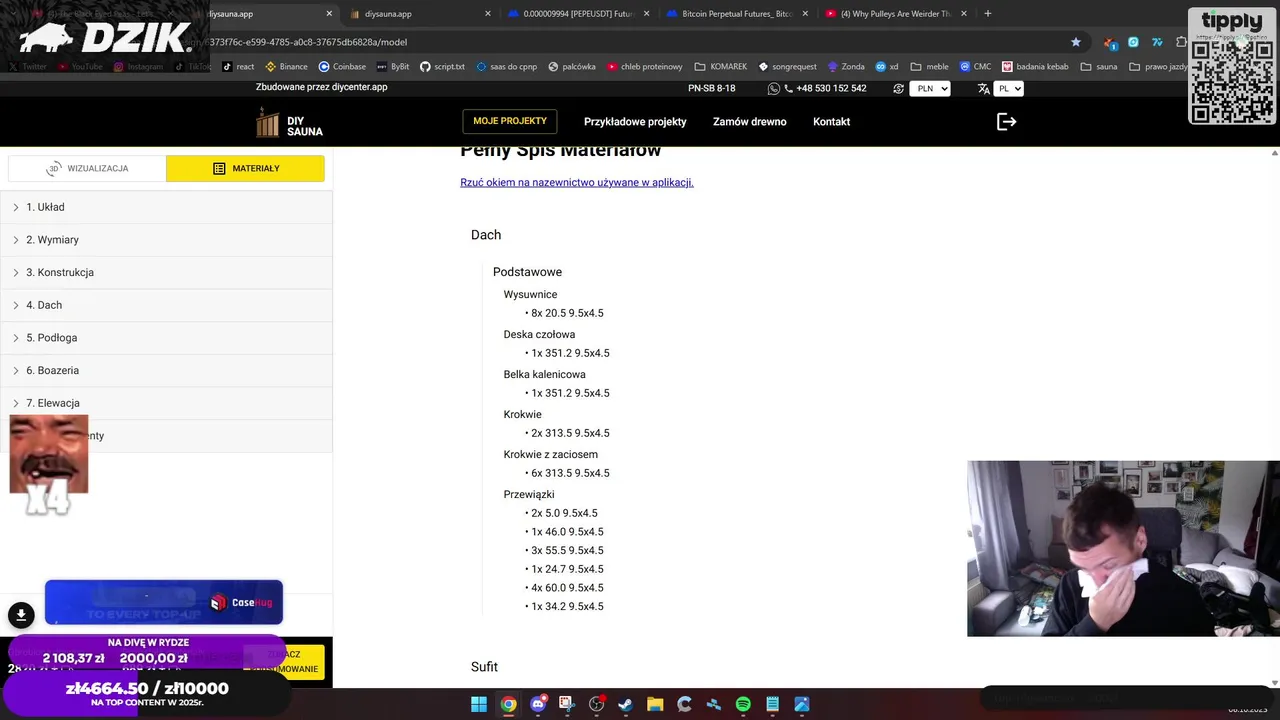Open the script.txt GitHub bookmark

(443, 67)
